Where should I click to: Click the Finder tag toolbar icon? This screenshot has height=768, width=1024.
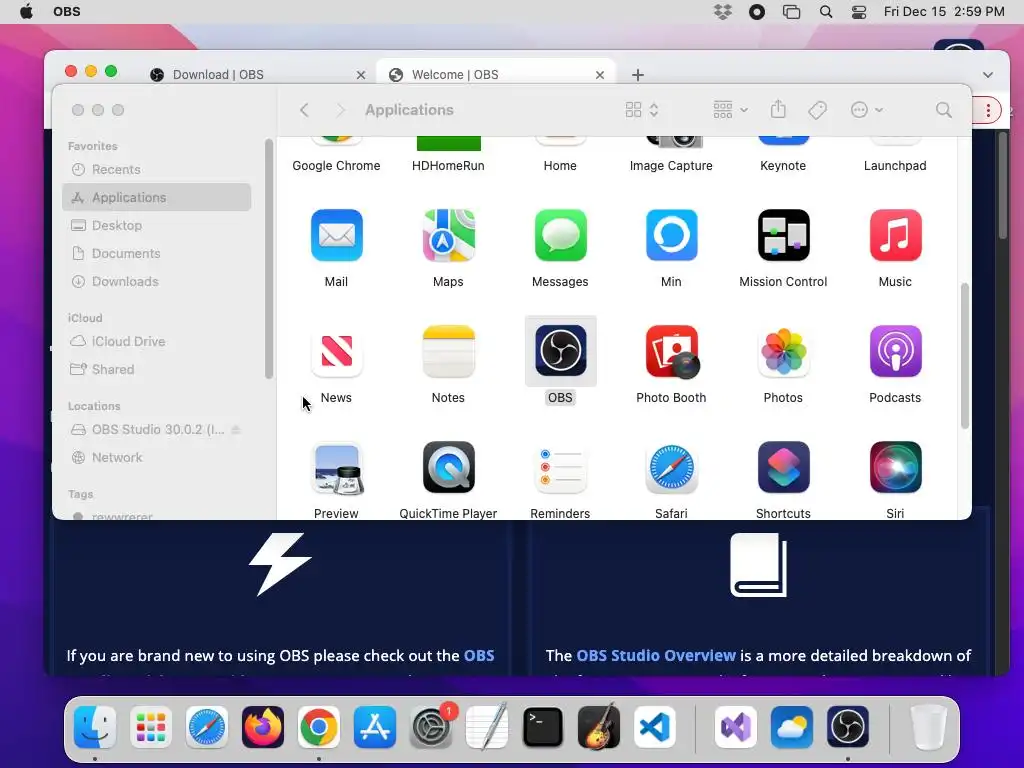[817, 110]
